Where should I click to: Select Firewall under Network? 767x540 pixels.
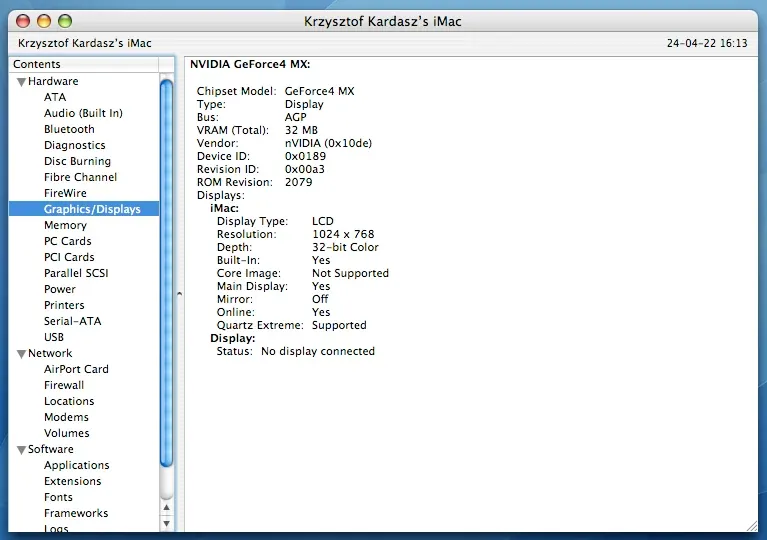pos(64,385)
